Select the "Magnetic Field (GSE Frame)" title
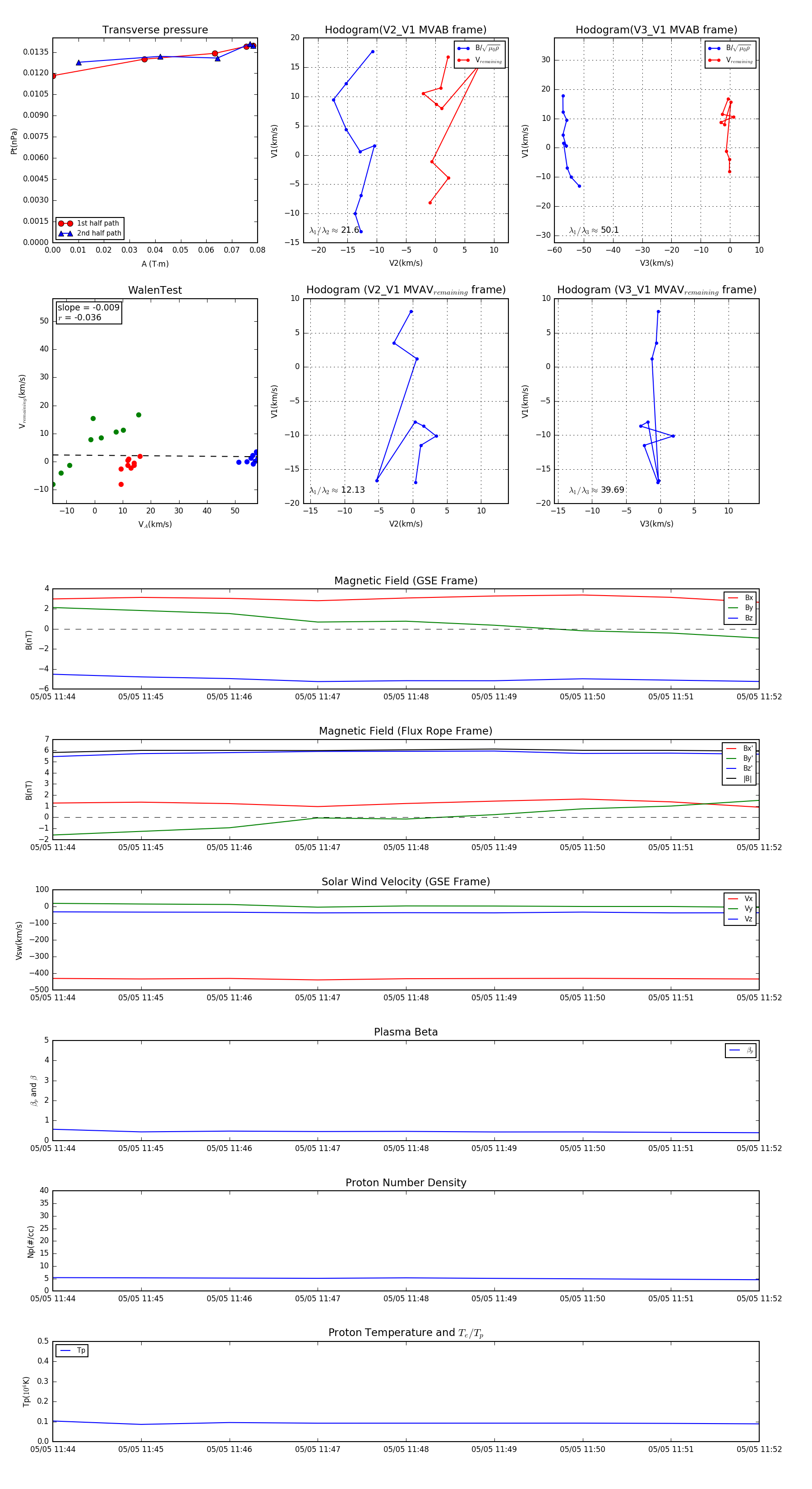This screenshot has width=812, height=1489. (x=406, y=580)
